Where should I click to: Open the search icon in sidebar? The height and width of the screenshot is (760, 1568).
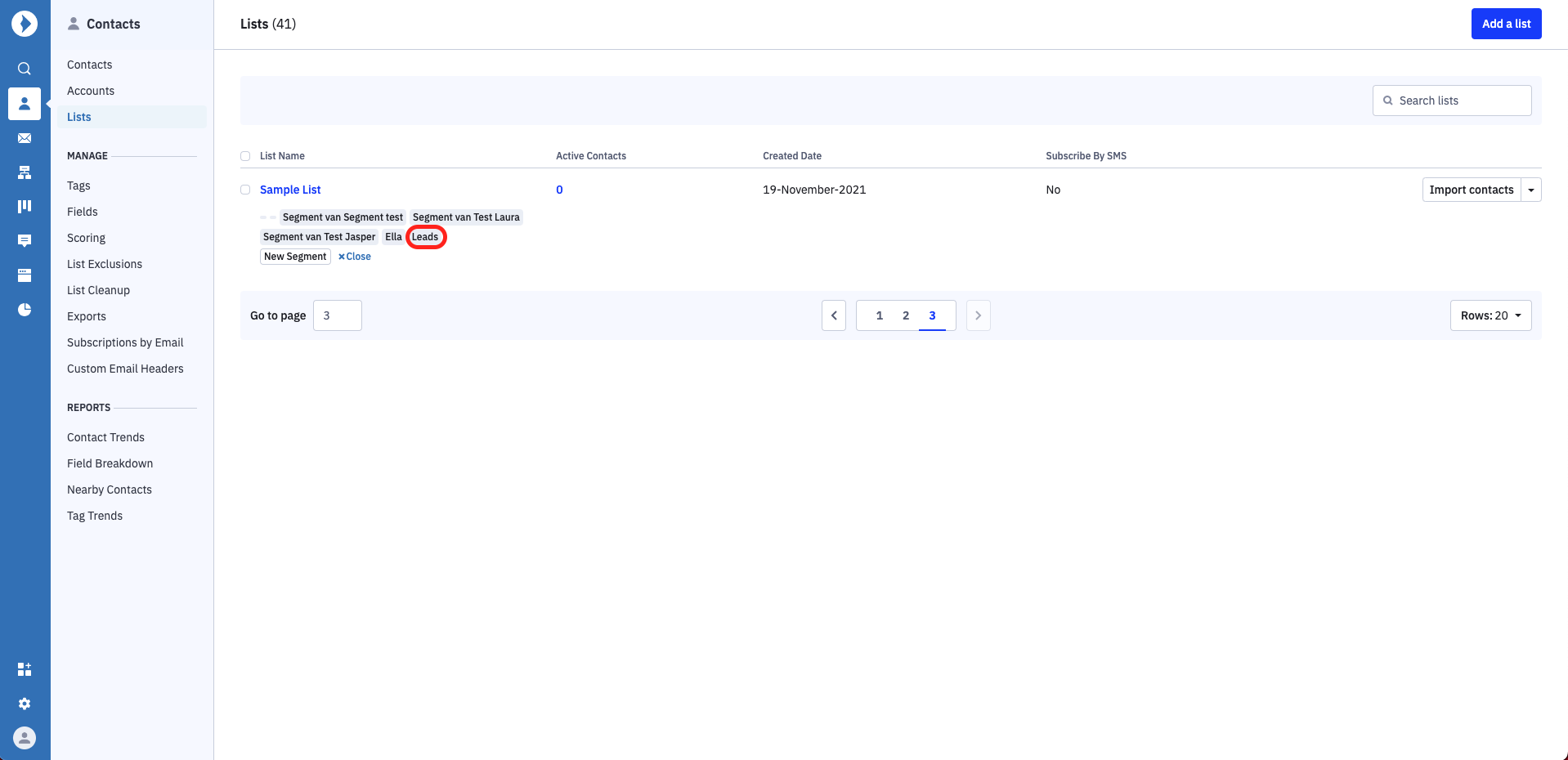(25, 69)
